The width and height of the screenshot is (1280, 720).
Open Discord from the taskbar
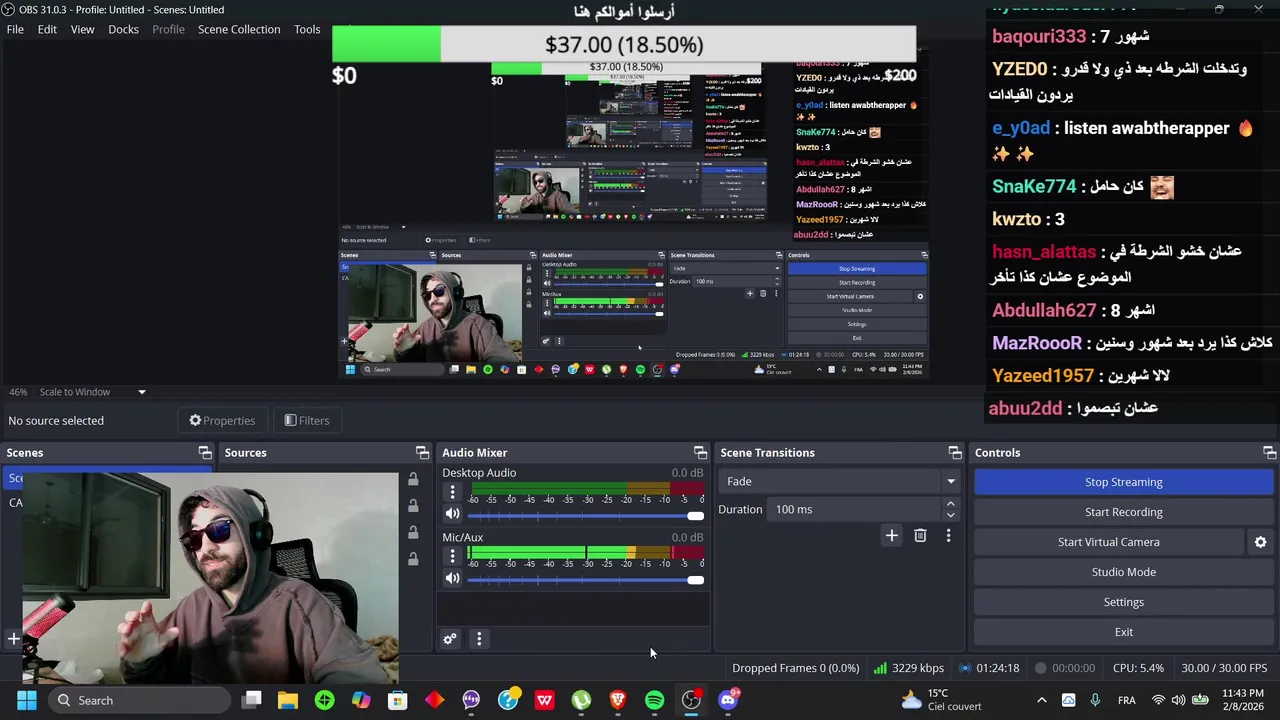coord(728,700)
